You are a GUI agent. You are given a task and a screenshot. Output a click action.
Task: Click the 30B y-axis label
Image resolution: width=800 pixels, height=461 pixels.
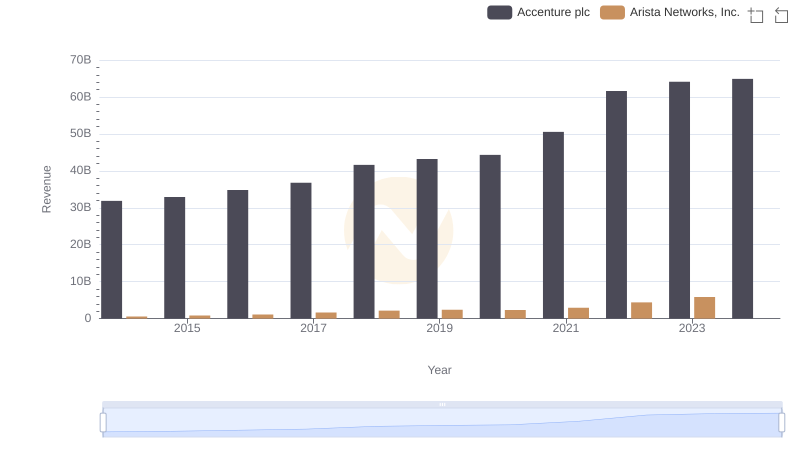pos(81,208)
